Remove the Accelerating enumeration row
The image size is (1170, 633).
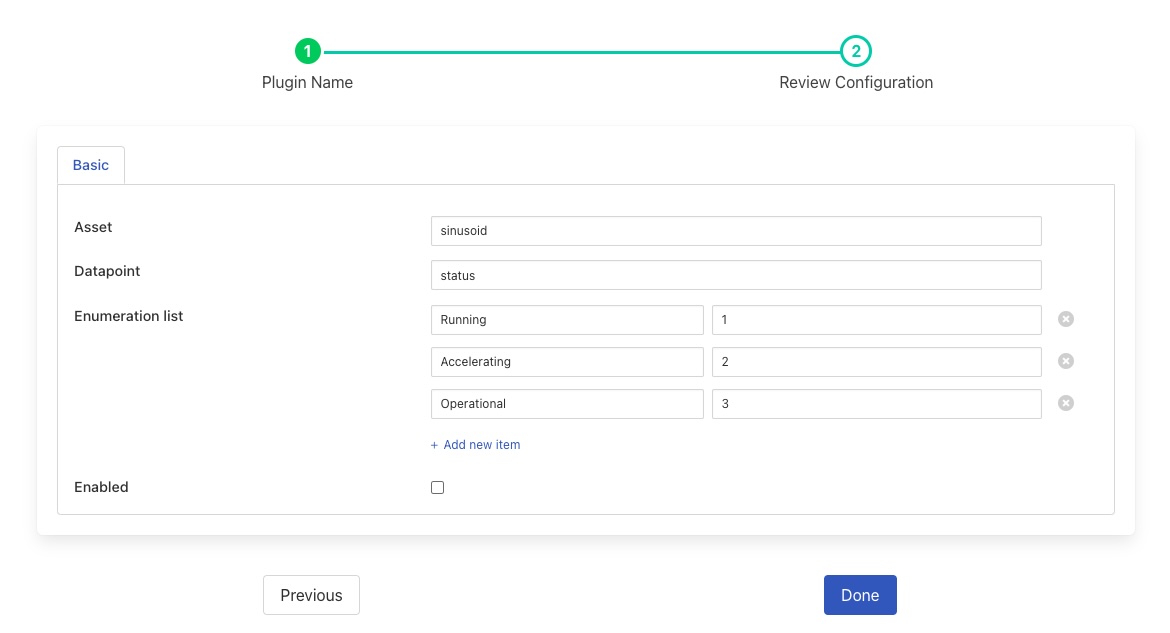pyautogui.click(x=1066, y=361)
